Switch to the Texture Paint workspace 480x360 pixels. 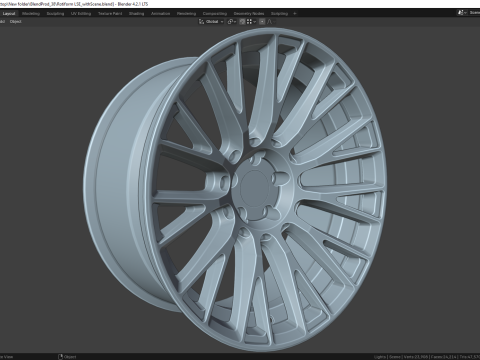(110, 14)
